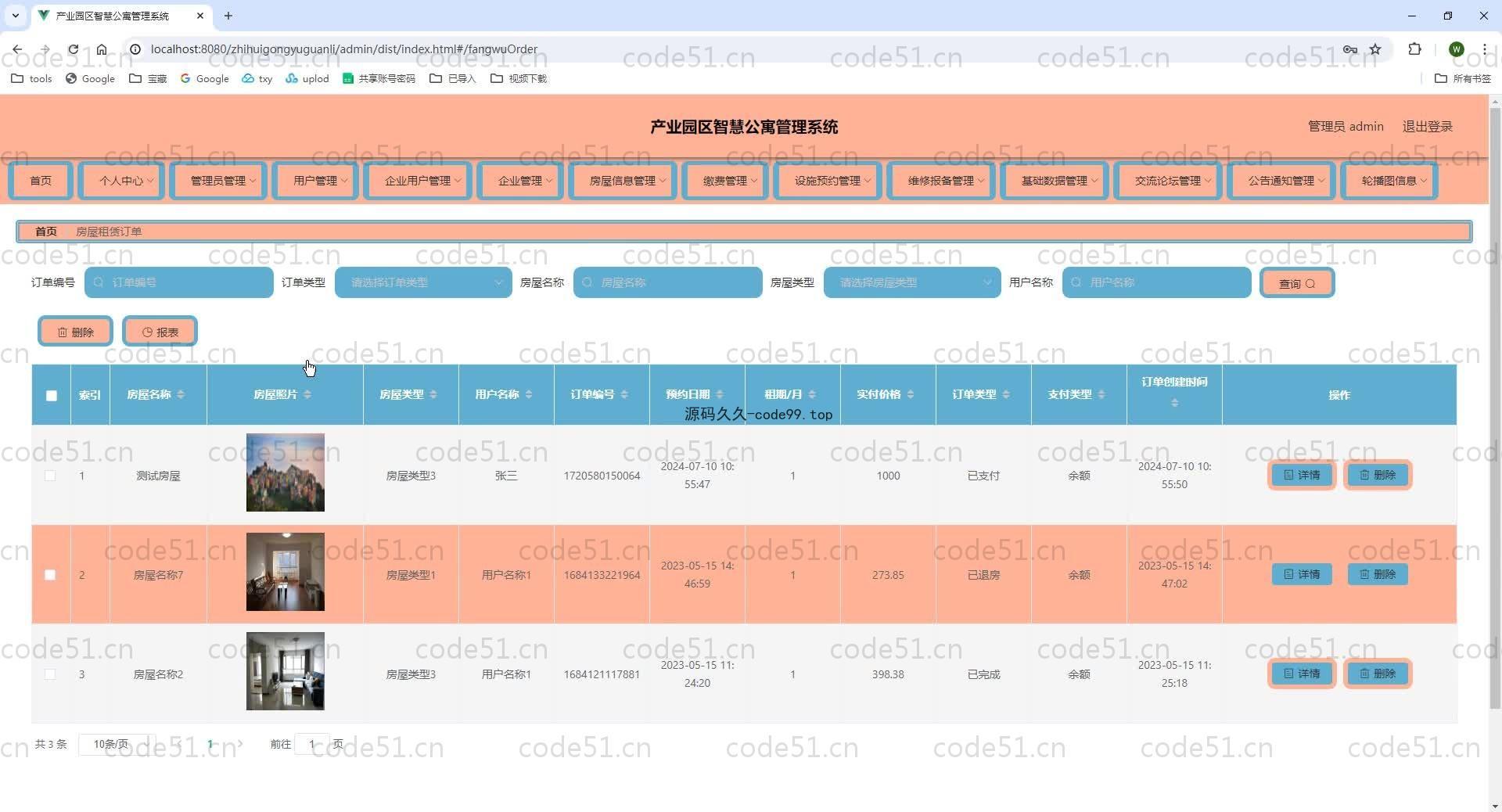View 详情 for order 1684121117881
This screenshot has height=812, width=1502.
click(1302, 674)
